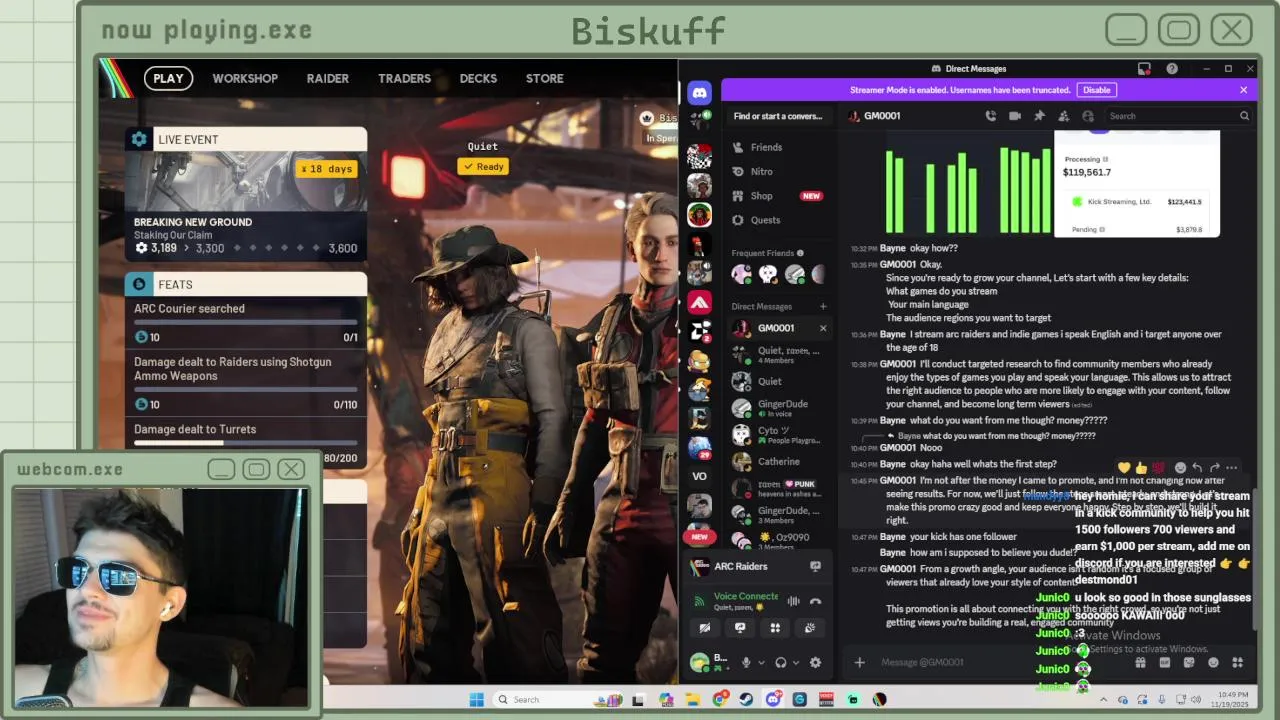The width and height of the screenshot is (1280, 720).
Task: Add friends to the GM0001 DM
Action: [1063, 116]
